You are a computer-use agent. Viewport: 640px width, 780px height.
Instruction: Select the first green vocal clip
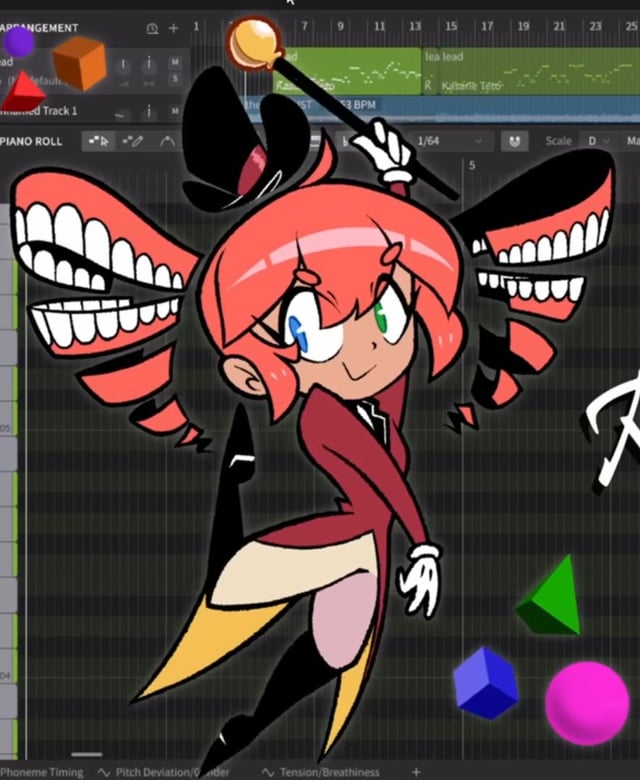(x=347, y=71)
